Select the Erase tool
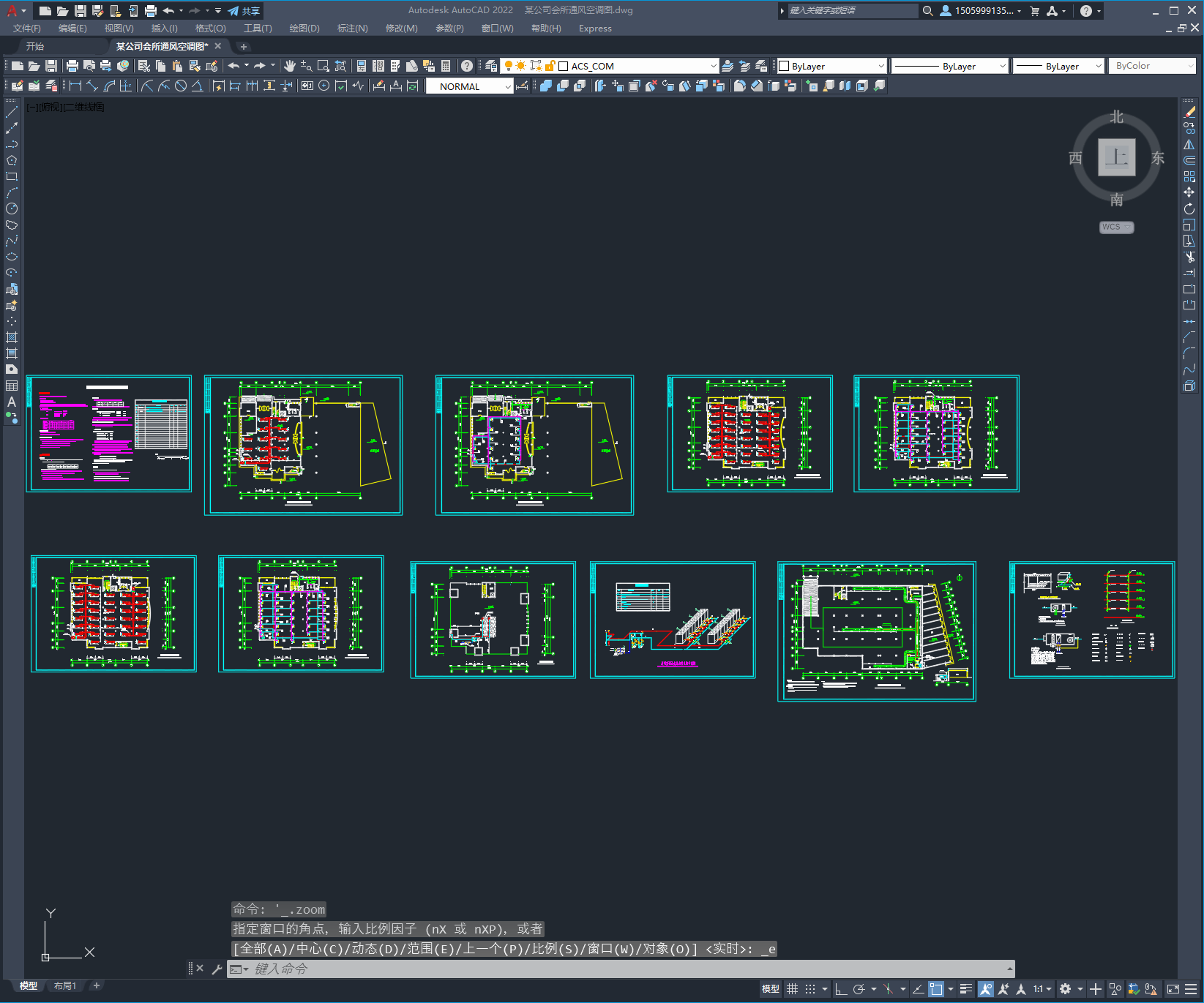The height and width of the screenshot is (1003, 1204). (1189, 112)
